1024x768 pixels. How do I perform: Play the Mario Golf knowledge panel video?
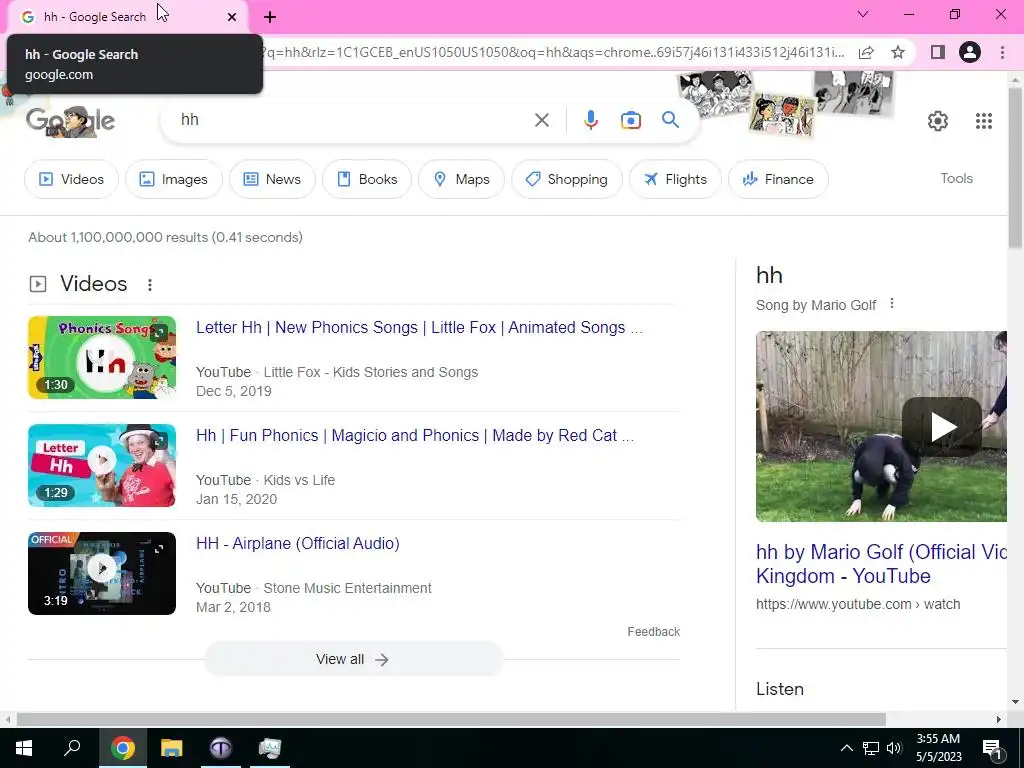tap(942, 427)
